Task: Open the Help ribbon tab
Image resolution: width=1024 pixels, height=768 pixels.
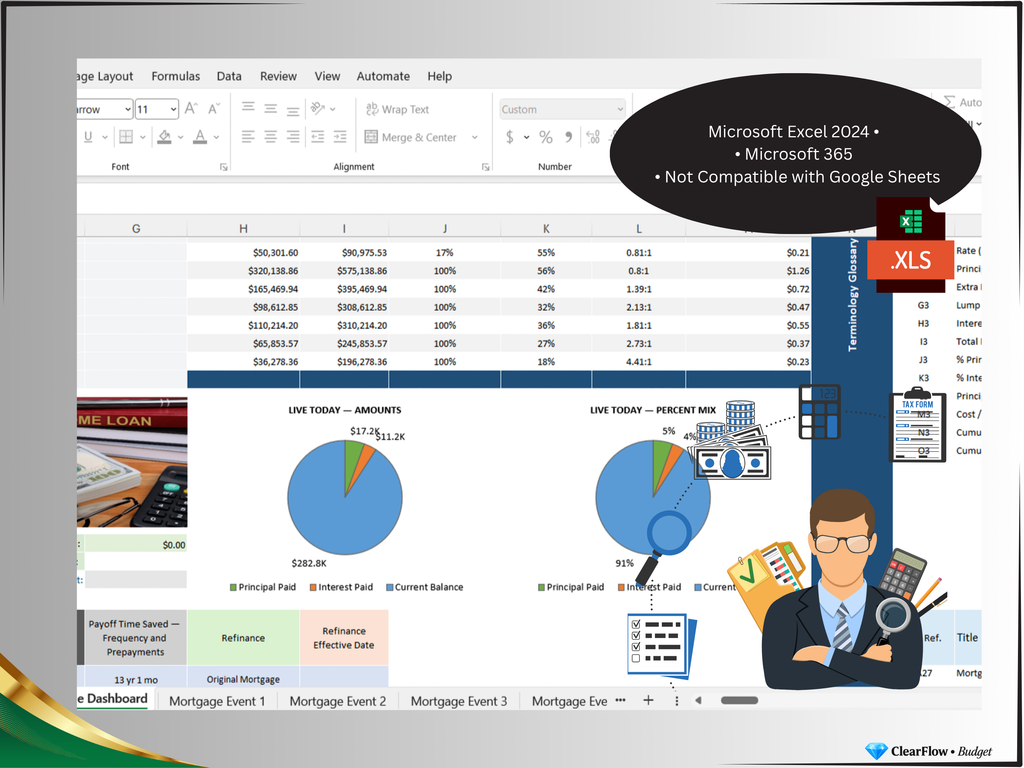Action: click(x=440, y=76)
